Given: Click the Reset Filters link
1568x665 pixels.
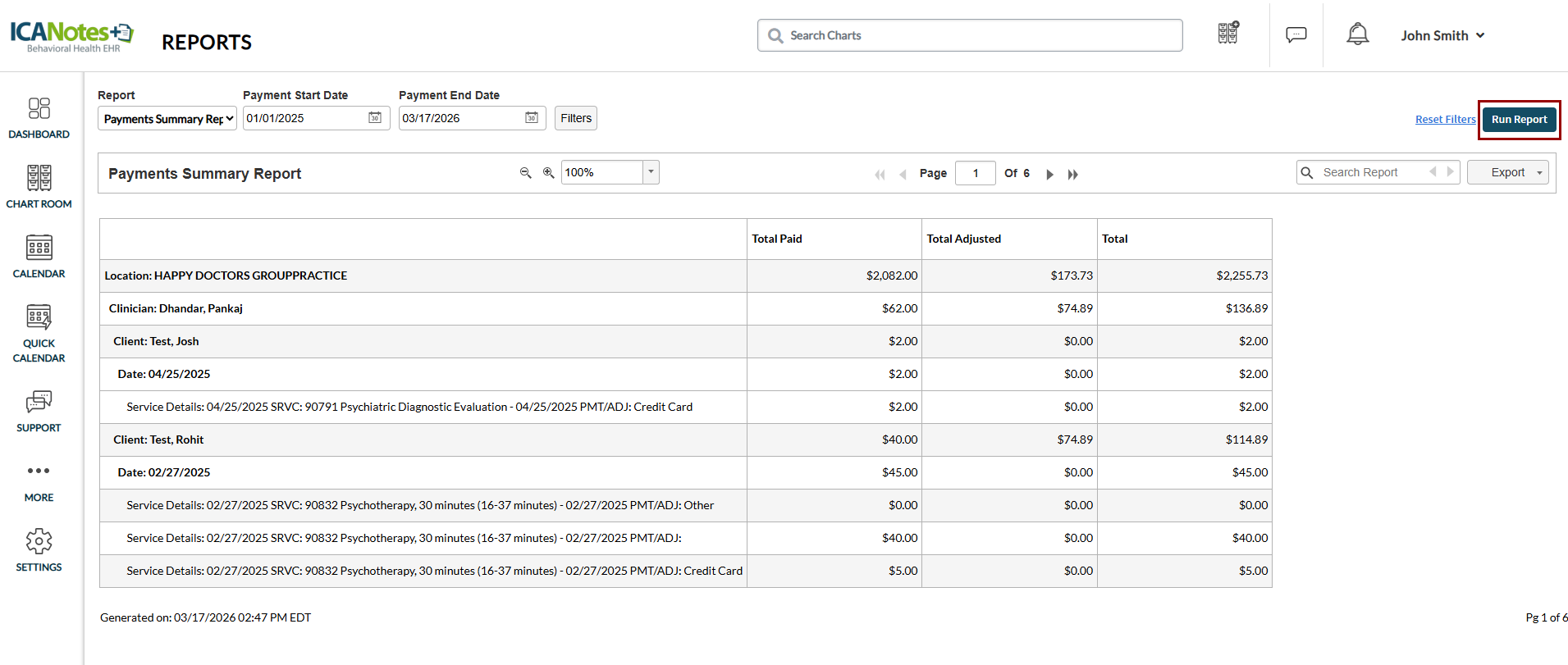Looking at the screenshot, I should pyautogui.click(x=1445, y=120).
